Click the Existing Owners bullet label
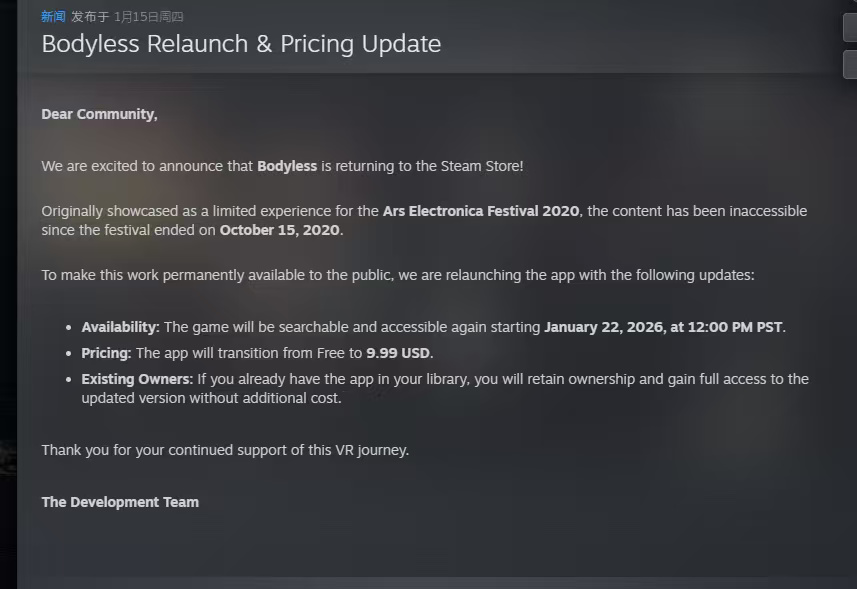 137,379
